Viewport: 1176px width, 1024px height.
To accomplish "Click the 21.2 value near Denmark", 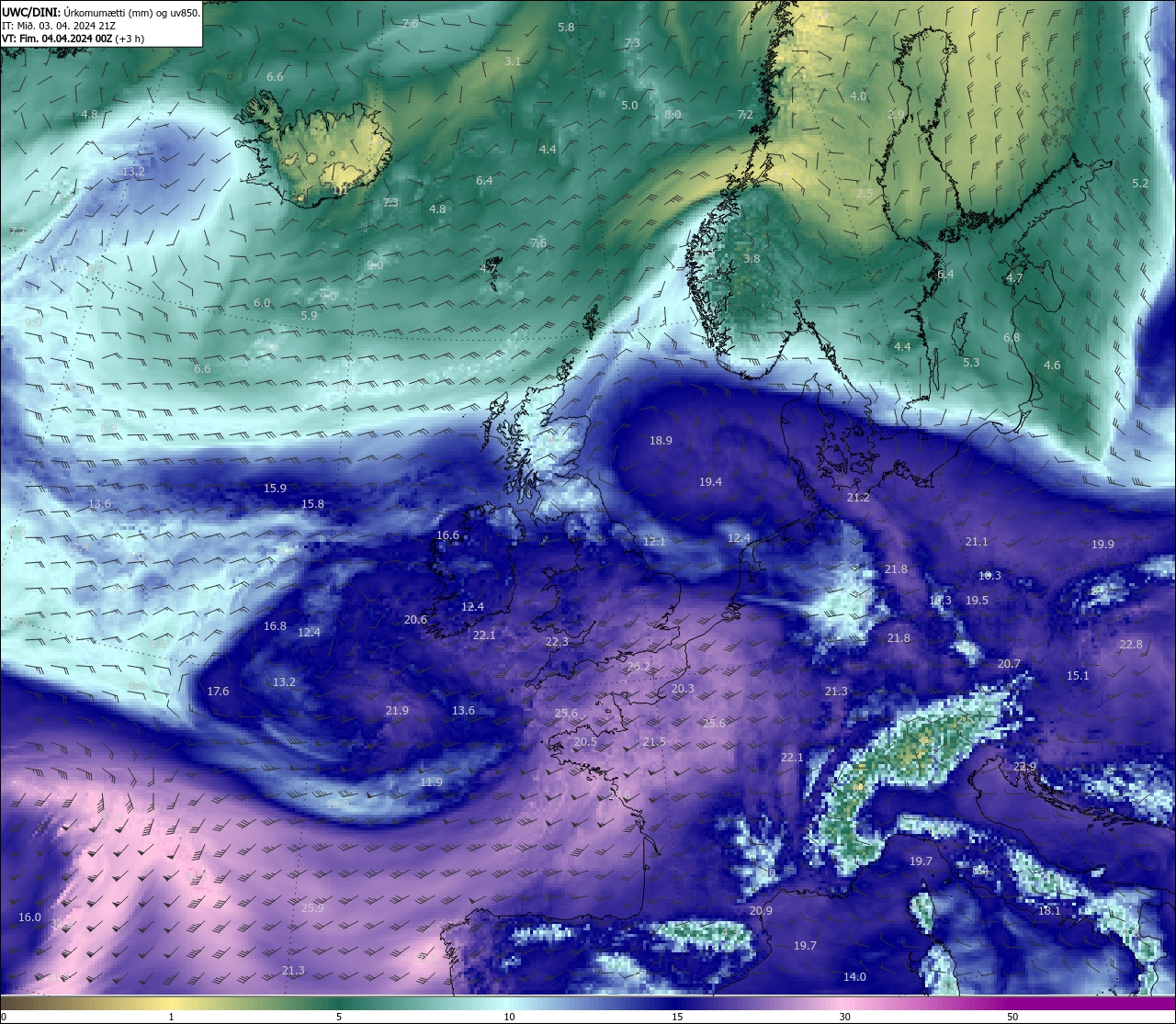I will (858, 498).
